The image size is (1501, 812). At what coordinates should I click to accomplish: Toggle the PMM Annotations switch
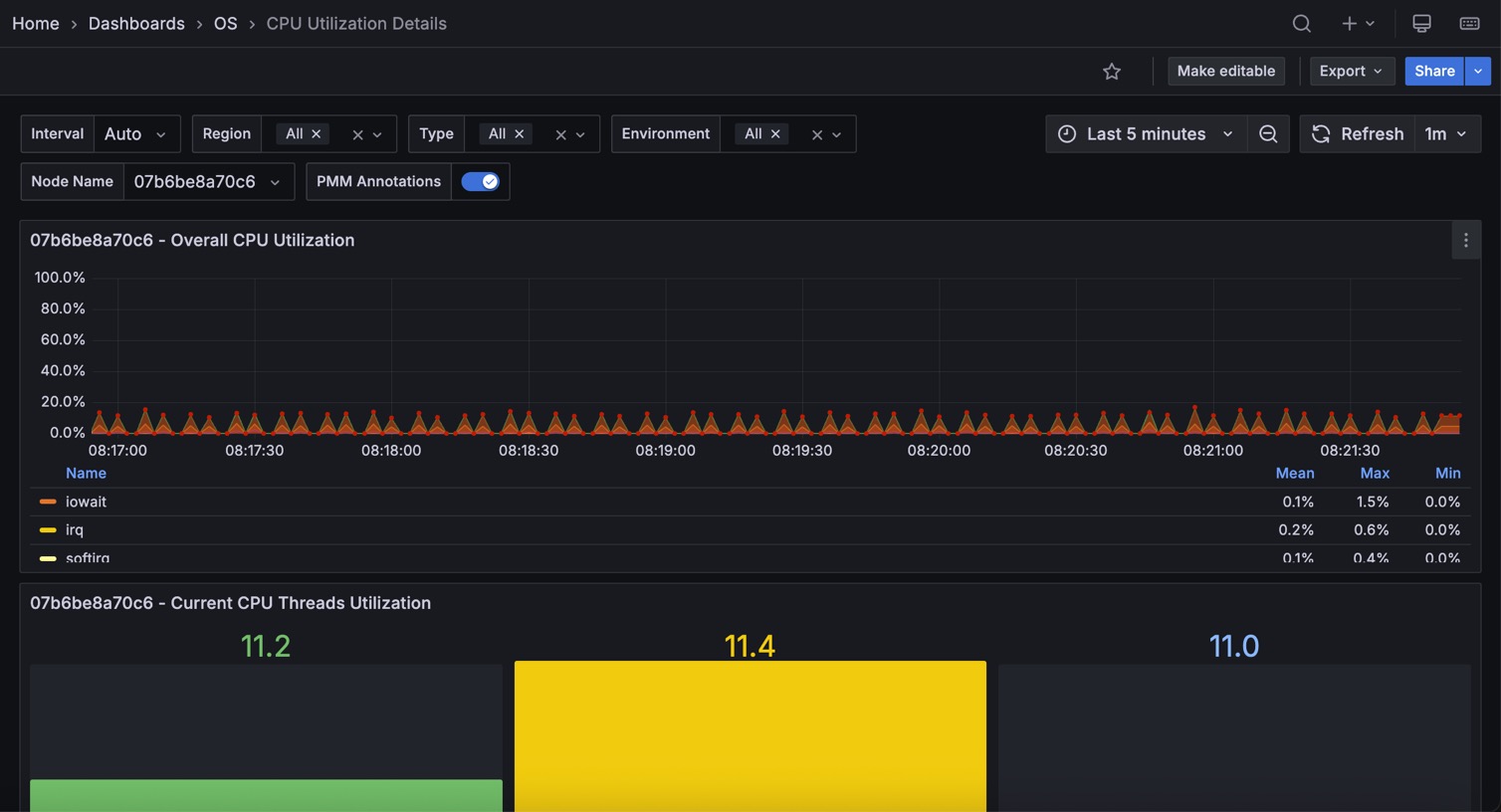480,181
